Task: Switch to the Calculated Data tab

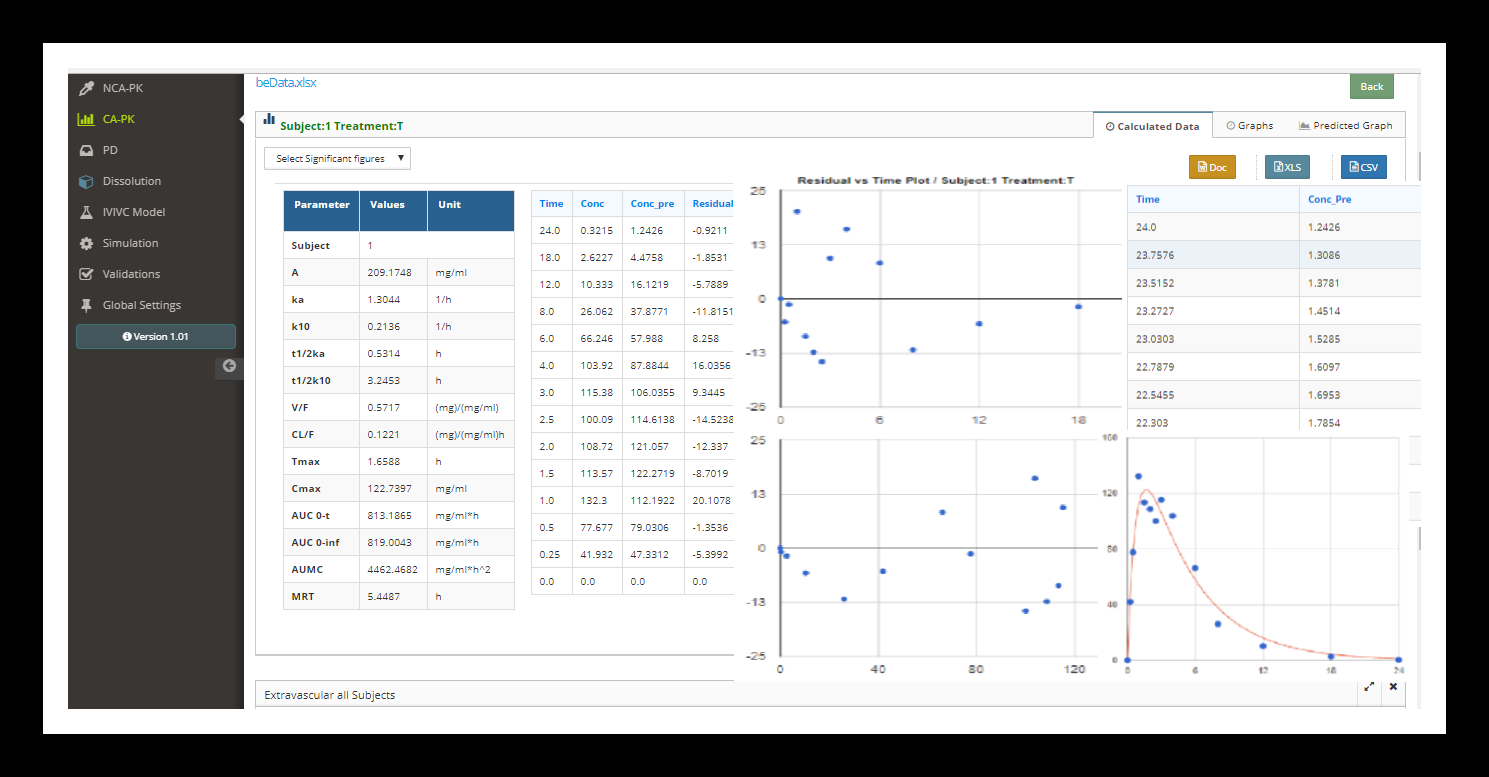Action: tap(1152, 126)
